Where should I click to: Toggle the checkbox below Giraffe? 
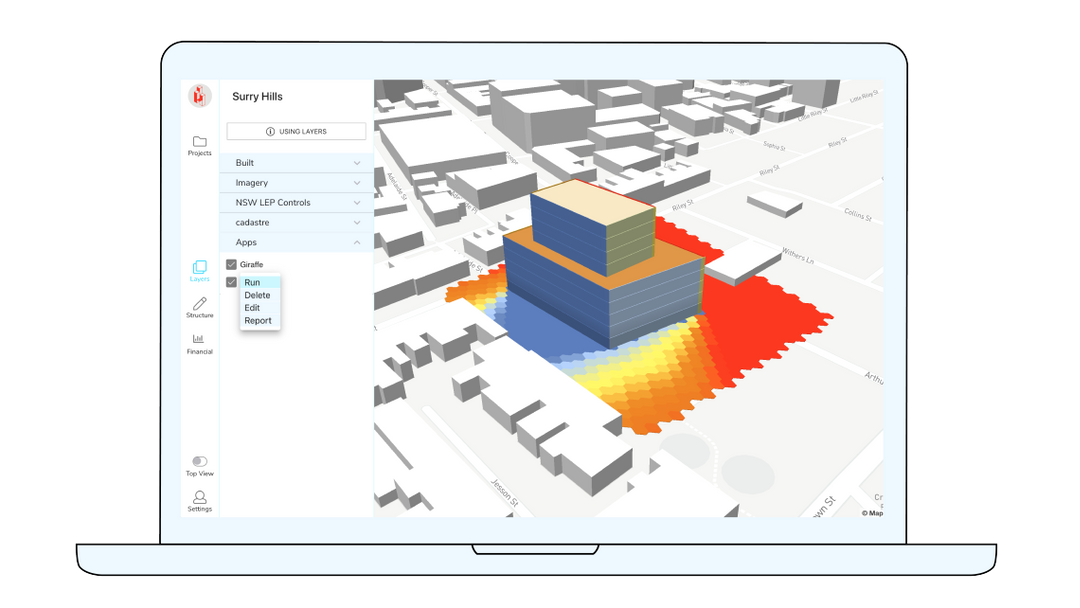coord(231,282)
